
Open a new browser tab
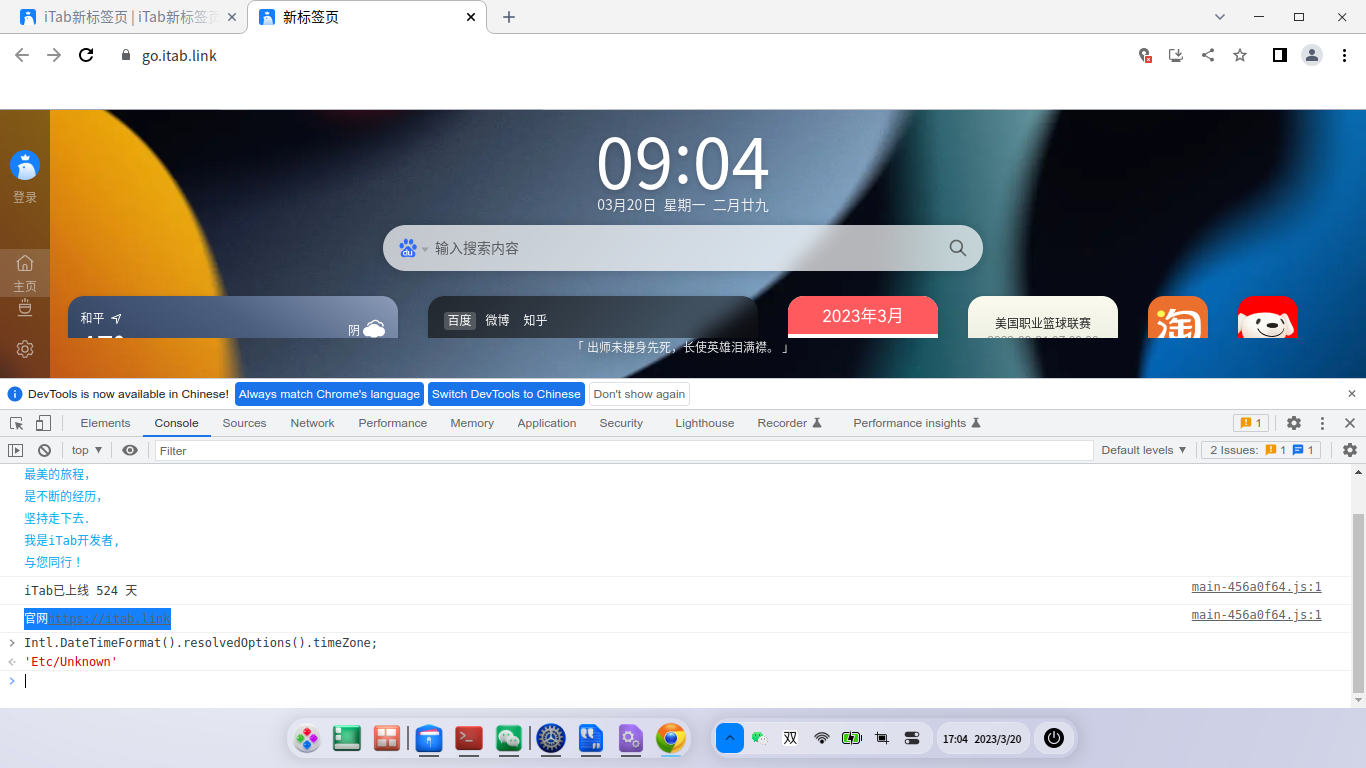(x=509, y=17)
